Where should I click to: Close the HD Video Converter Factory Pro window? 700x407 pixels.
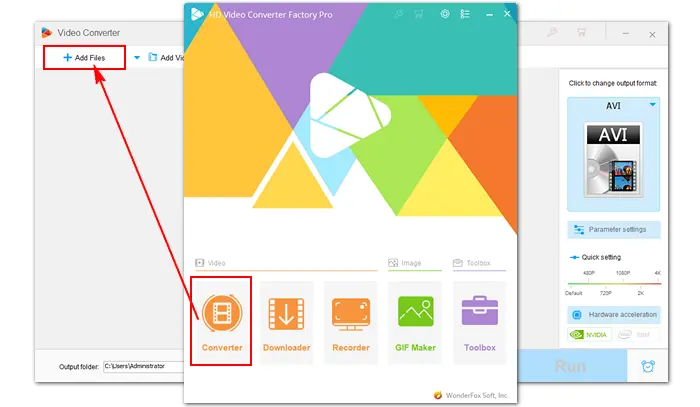507,14
